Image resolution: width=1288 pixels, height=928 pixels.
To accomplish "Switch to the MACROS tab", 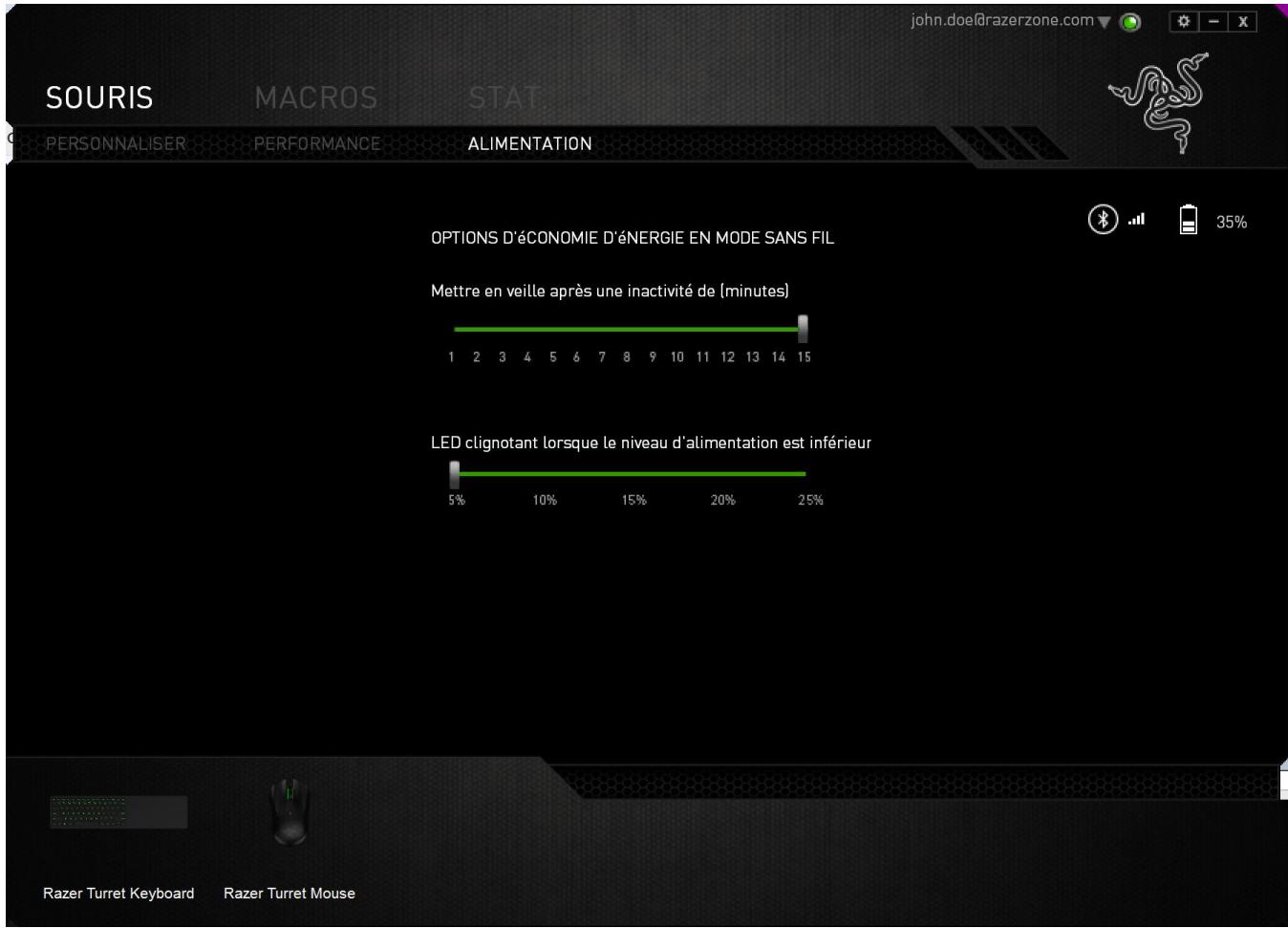I will pyautogui.click(x=316, y=97).
